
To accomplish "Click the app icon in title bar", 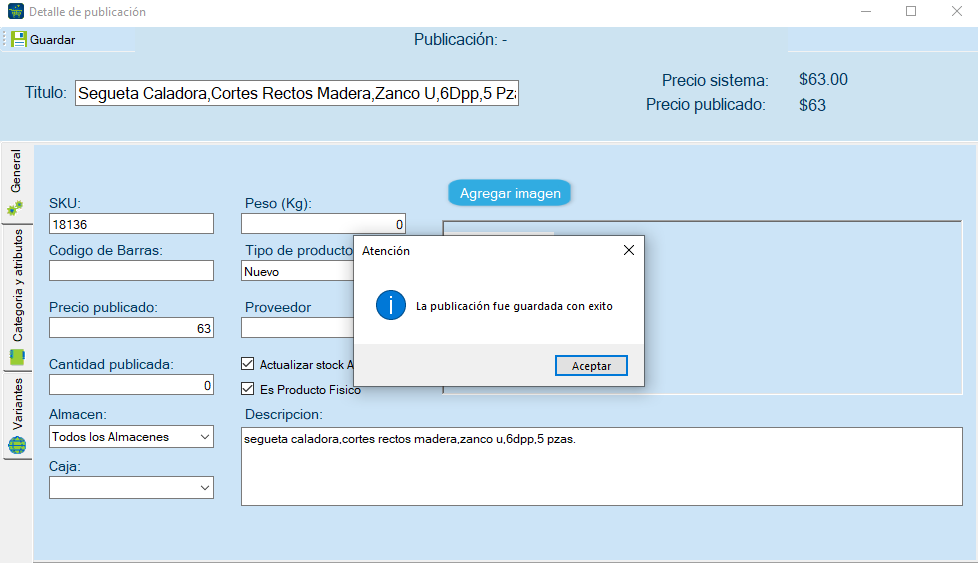I will 16,11.
